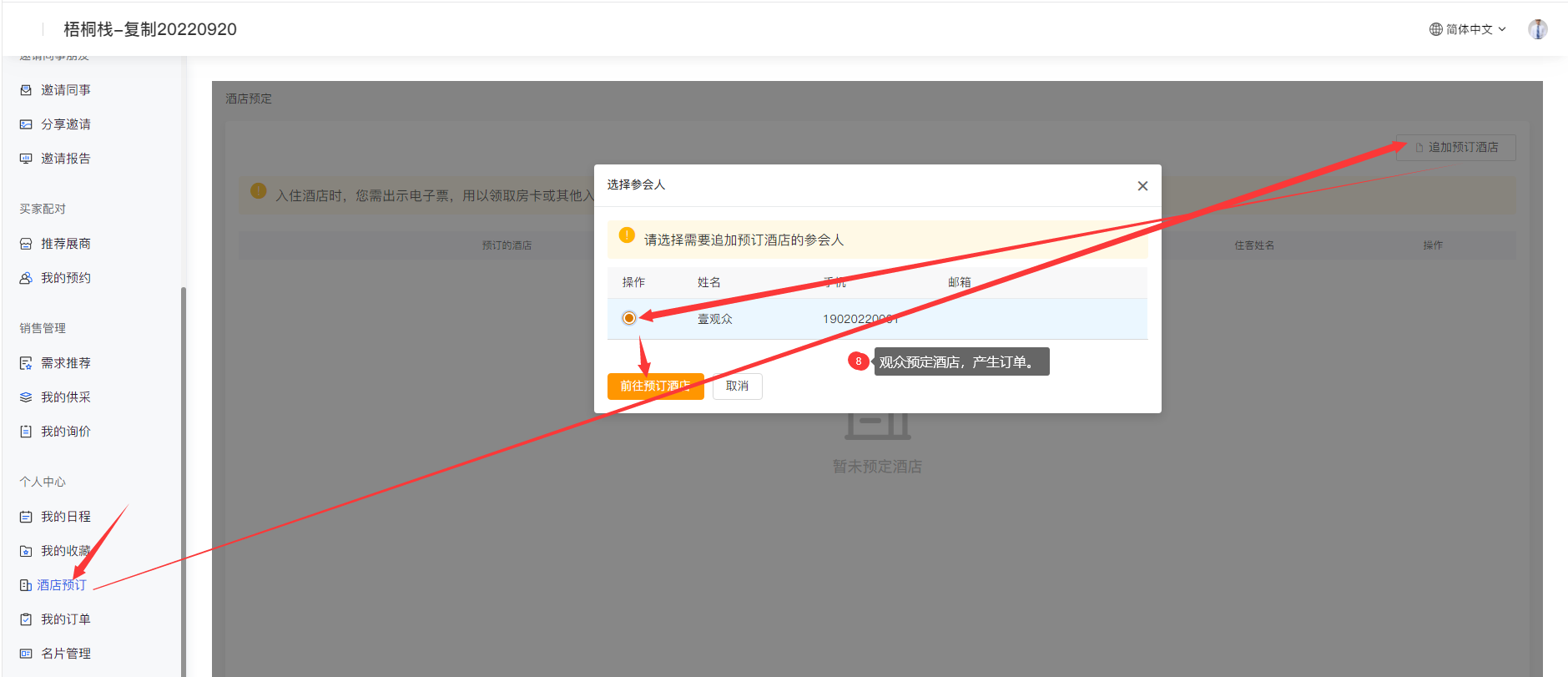Open 分享邀请 menu item
The height and width of the screenshot is (677, 1568).
coord(66,124)
